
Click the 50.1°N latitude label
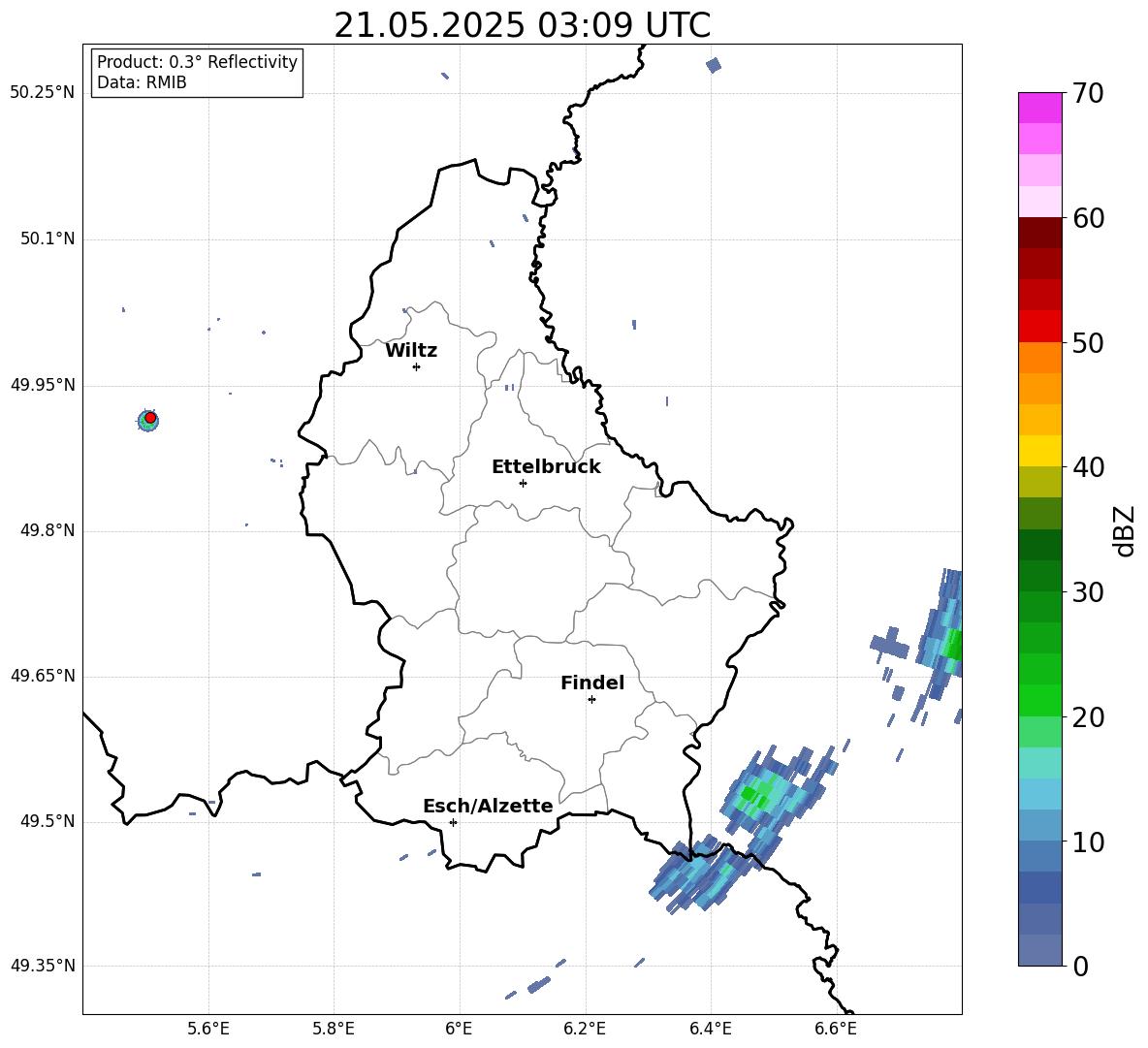(48, 239)
